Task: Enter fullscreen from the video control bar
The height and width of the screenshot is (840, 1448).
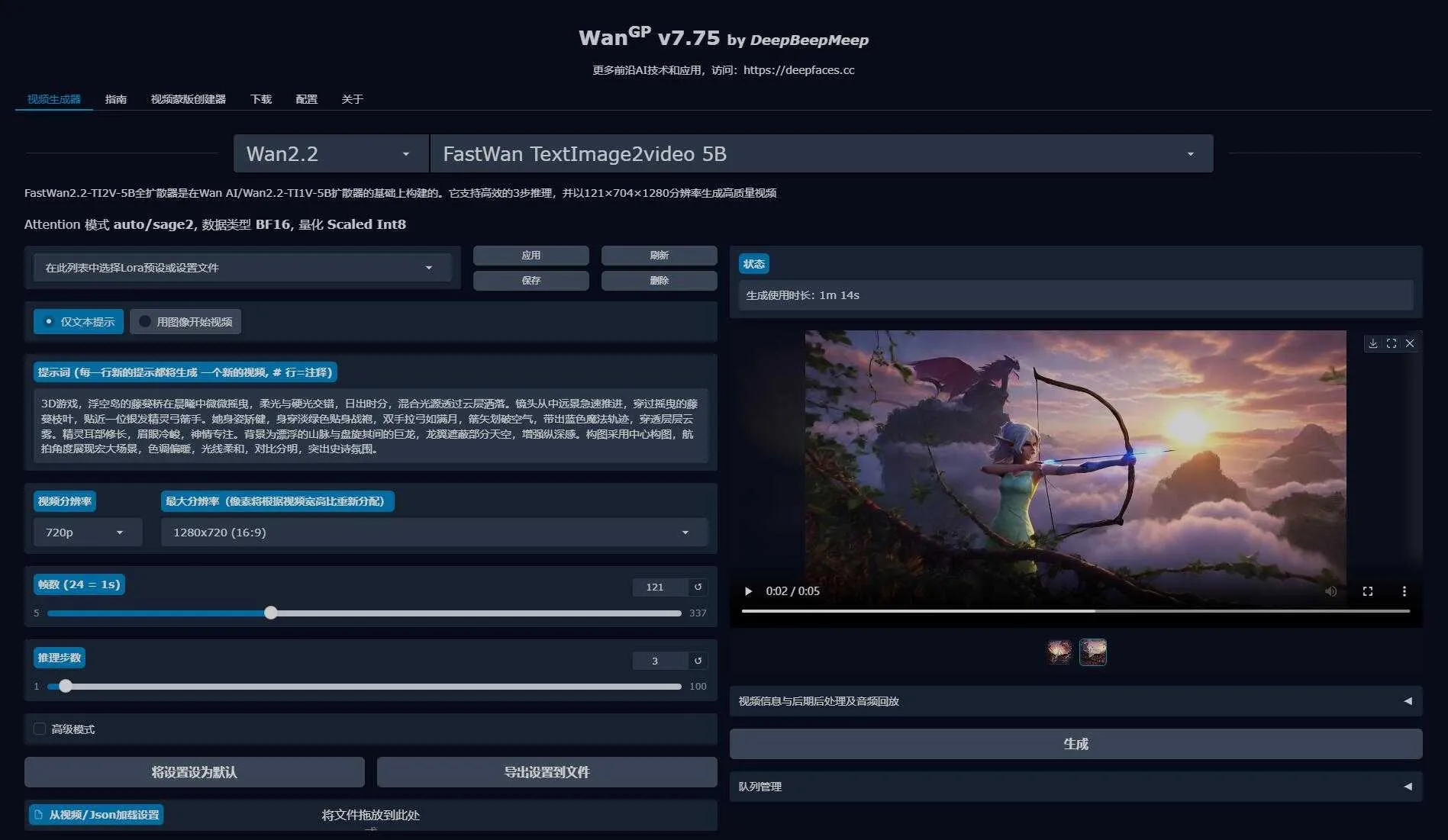Action: 1368,591
